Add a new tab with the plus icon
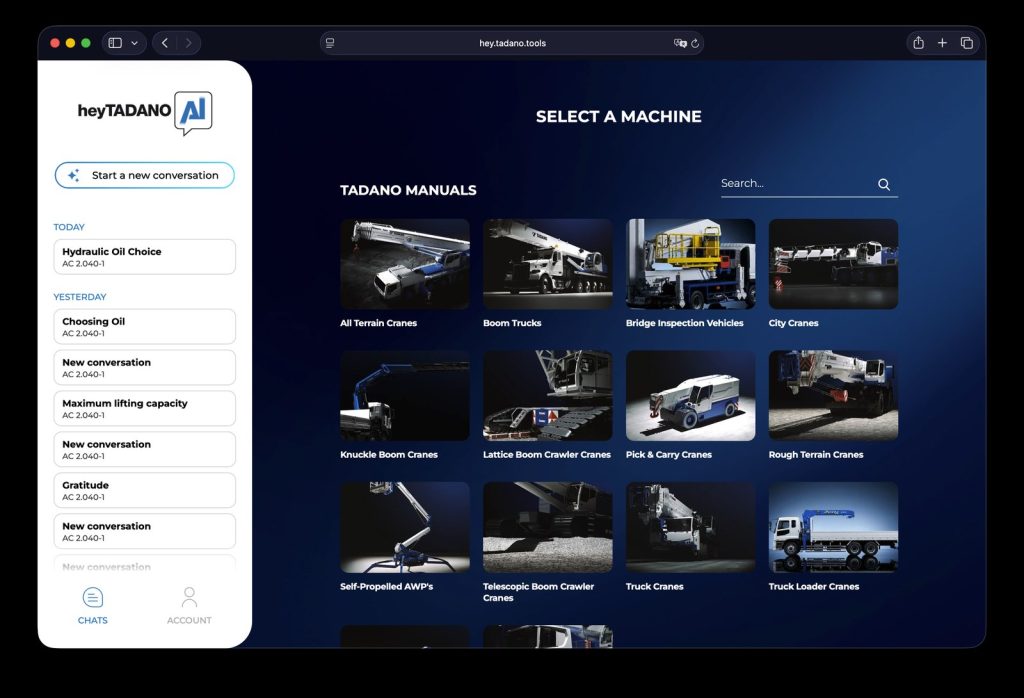Viewport: 1024px width, 698px height. pyautogui.click(x=942, y=43)
